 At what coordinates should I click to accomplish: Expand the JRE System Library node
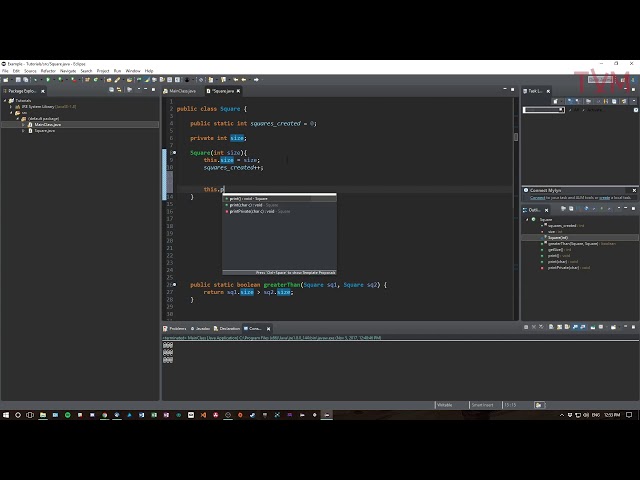[11, 107]
